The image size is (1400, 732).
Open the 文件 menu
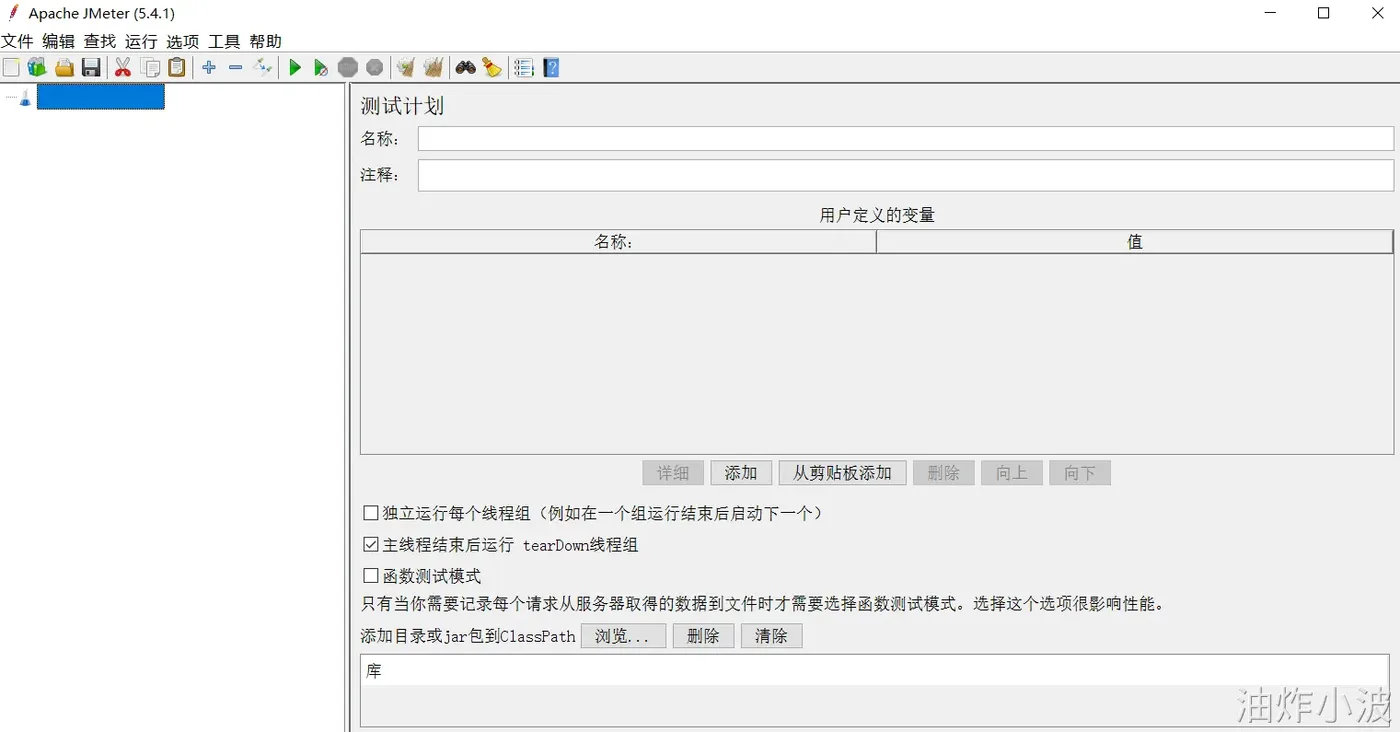click(x=17, y=41)
